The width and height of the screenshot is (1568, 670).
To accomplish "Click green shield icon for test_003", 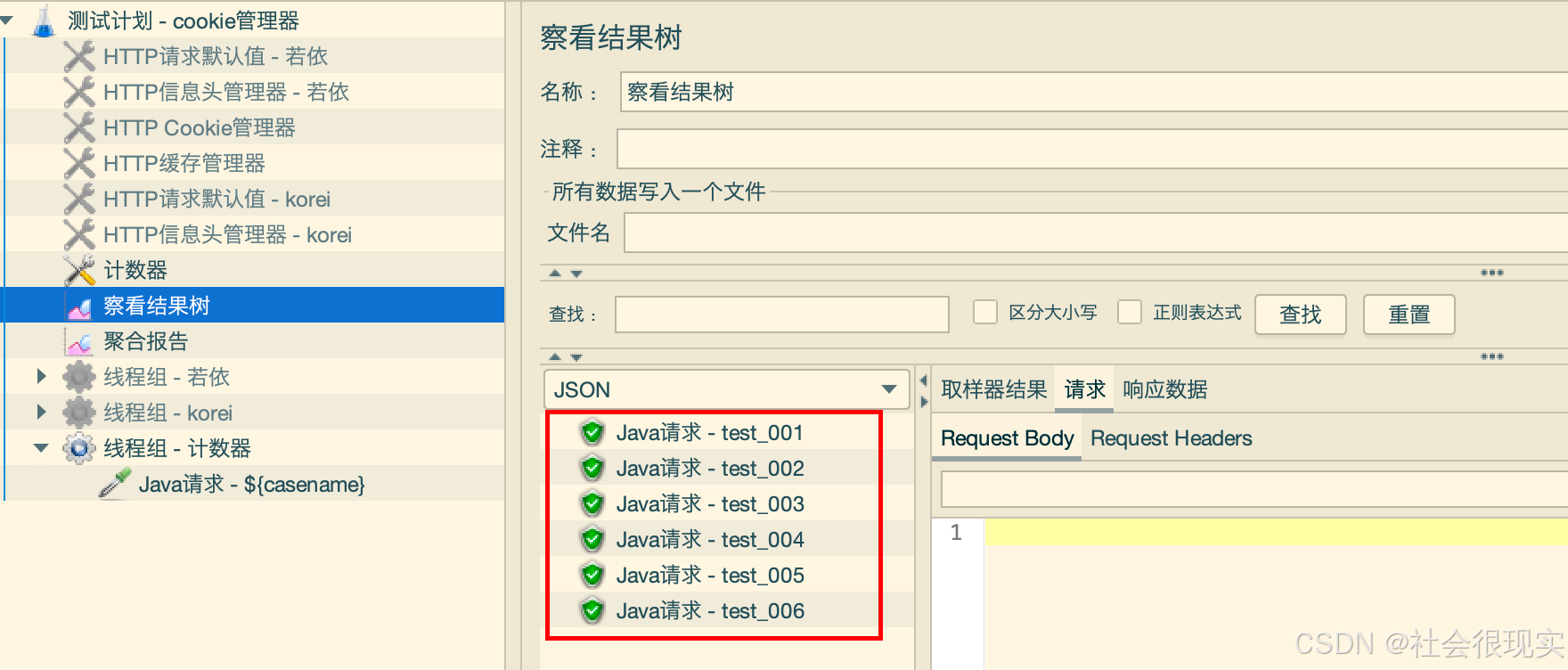I will (592, 503).
